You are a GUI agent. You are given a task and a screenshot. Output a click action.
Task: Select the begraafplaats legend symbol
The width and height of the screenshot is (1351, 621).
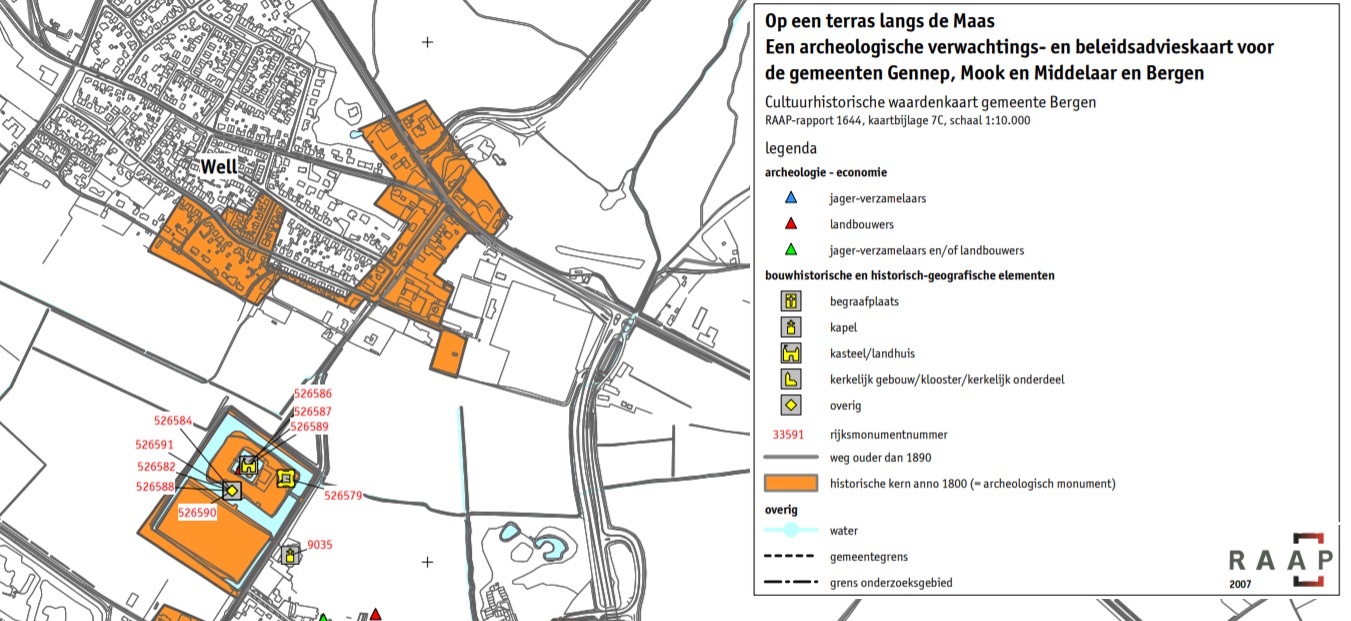tap(790, 301)
